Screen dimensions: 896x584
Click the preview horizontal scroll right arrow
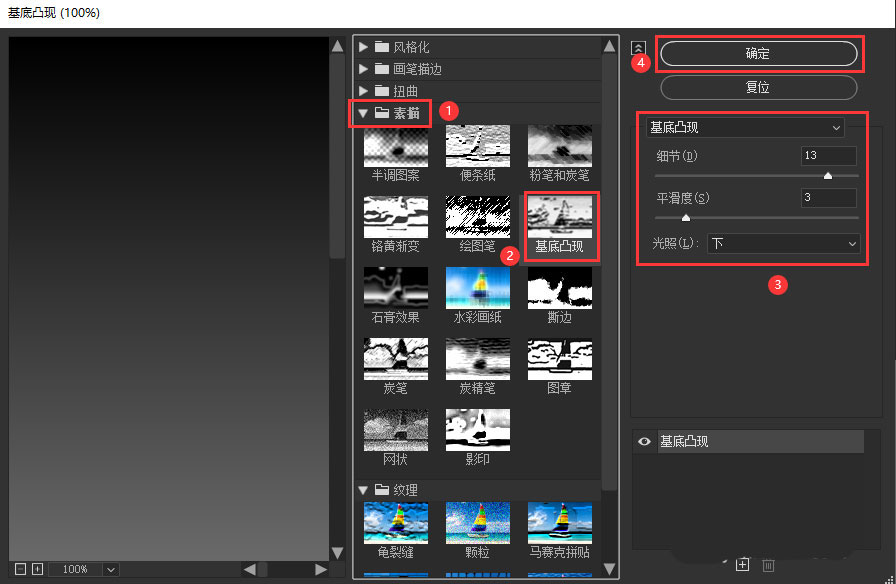(x=321, y=569)
